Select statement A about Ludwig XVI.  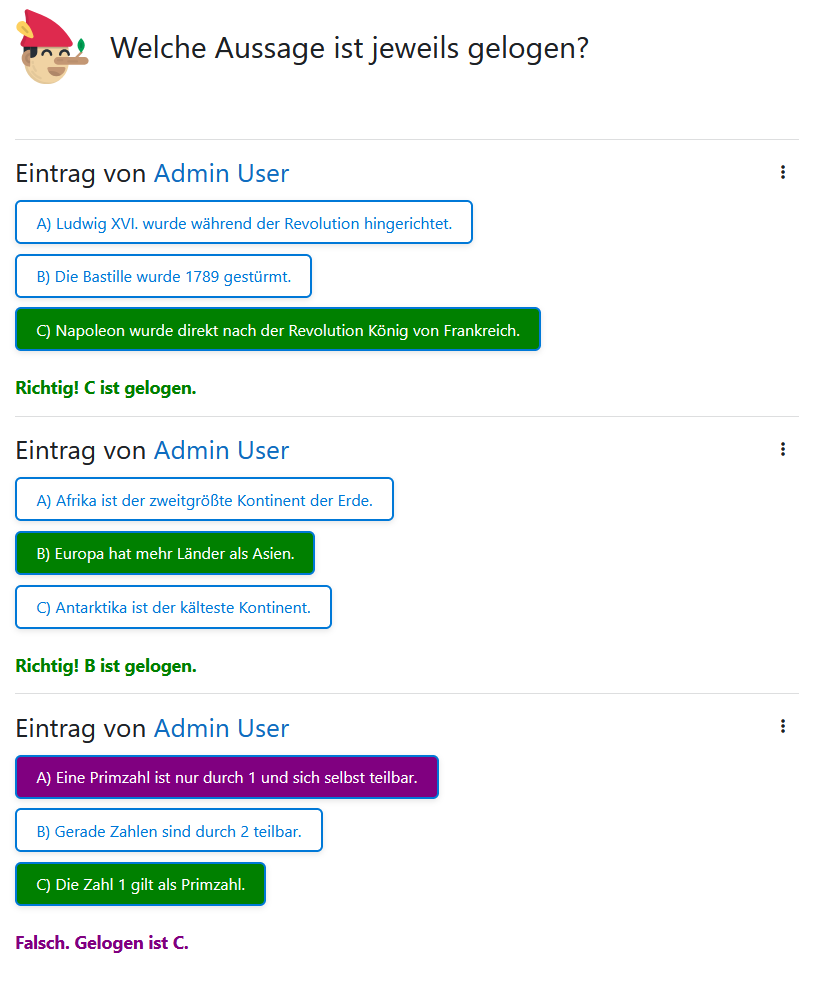(244, 223)
